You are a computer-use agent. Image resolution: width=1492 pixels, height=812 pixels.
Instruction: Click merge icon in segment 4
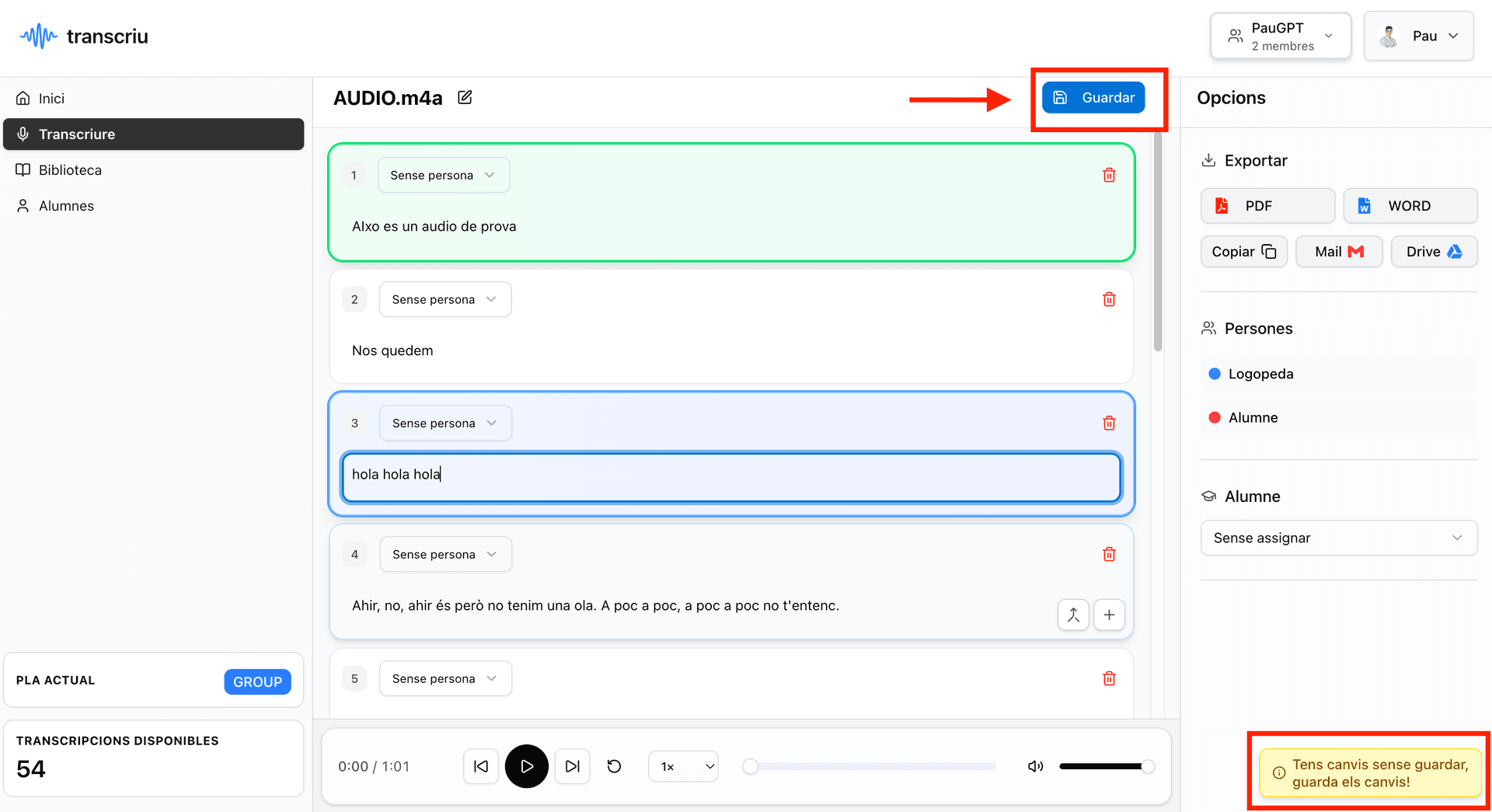(1072, 615)
